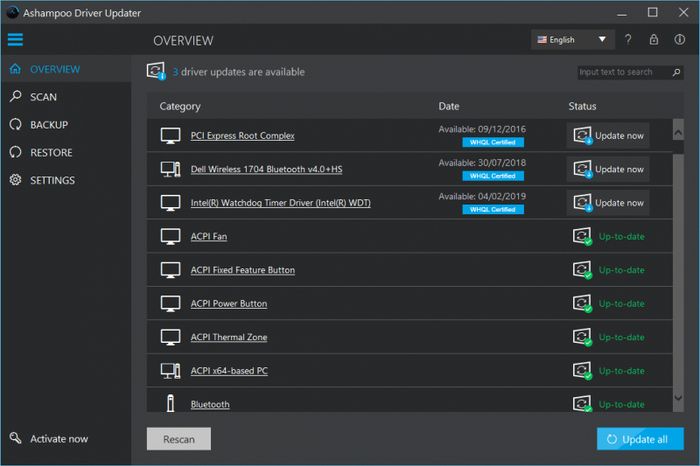Click ACPI x64-based PC status icon
Screen dimensions: 700x466
tap(583, 370)
